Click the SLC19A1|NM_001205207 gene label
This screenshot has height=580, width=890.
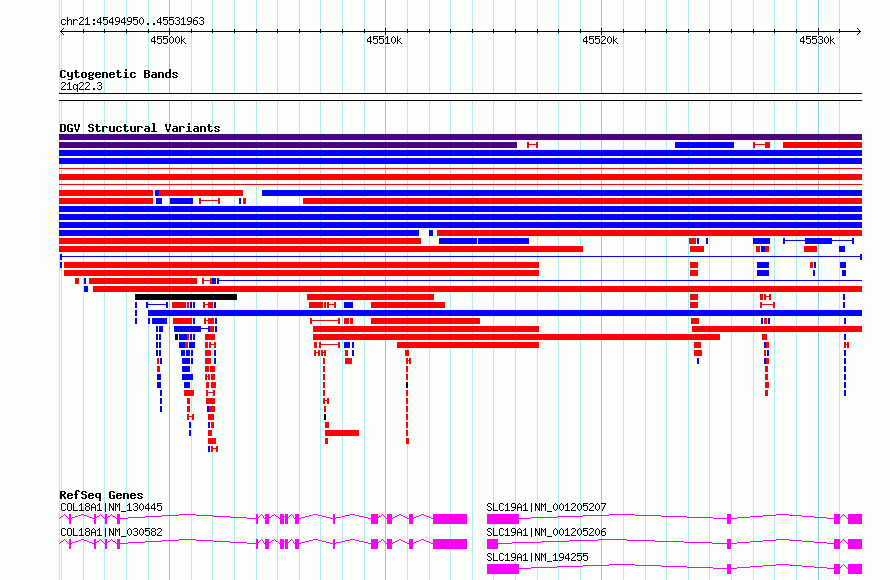pos(546,507)
